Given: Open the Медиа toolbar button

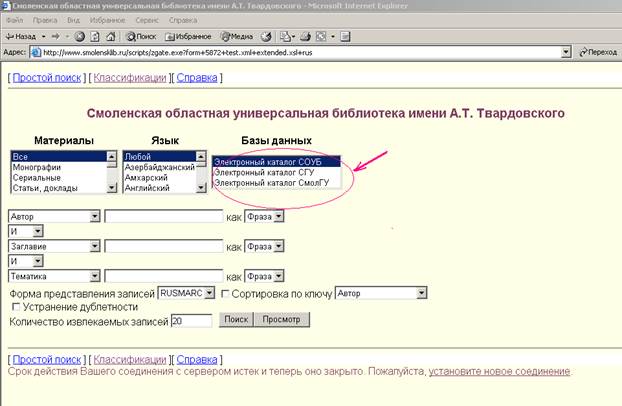Looking at the screenshot, I should click(x=237, y=37).
